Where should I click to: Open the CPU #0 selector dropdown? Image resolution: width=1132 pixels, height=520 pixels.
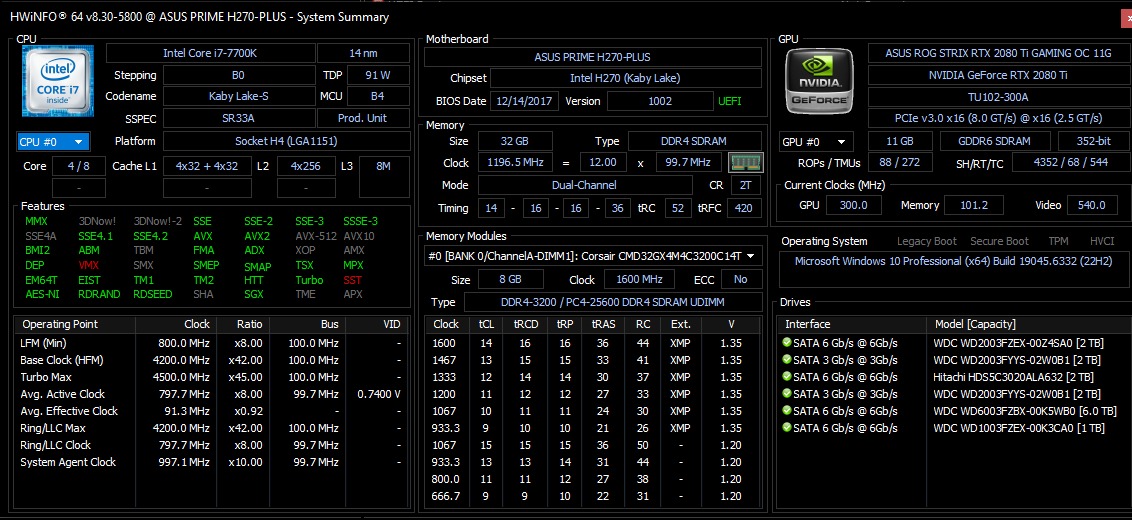pos(53,142)
